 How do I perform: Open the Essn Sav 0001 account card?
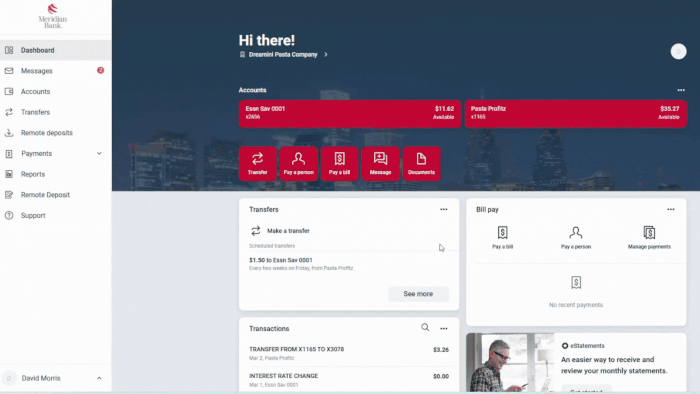(x=350, y=113)
